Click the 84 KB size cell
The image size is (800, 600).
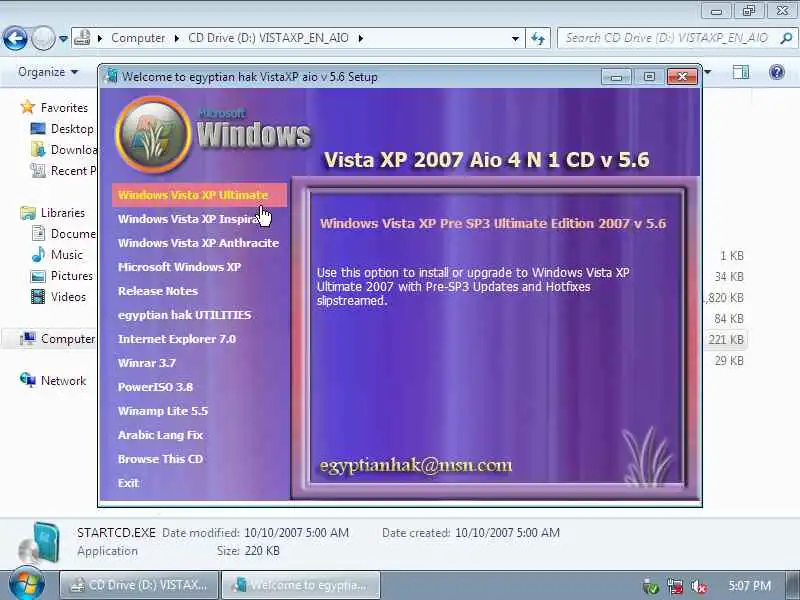729,318
